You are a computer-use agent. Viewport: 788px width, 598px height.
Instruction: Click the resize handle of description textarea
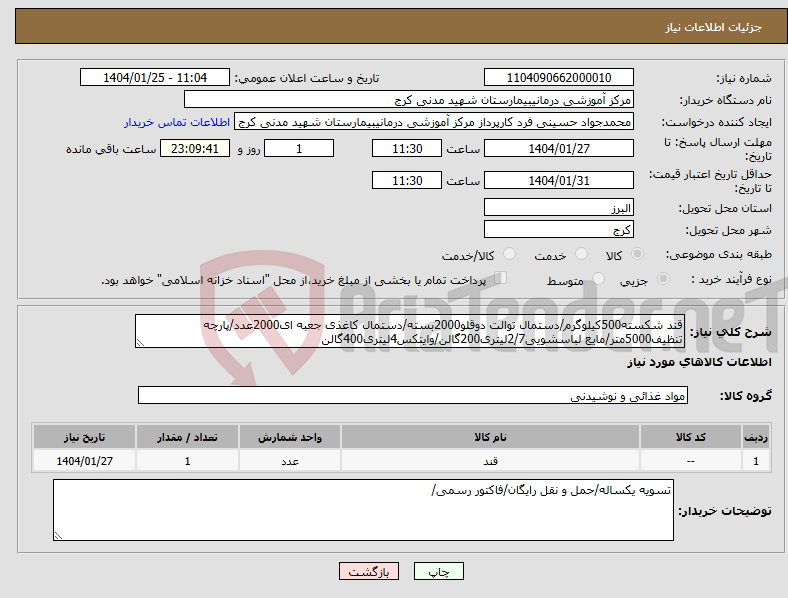[140, 343]
